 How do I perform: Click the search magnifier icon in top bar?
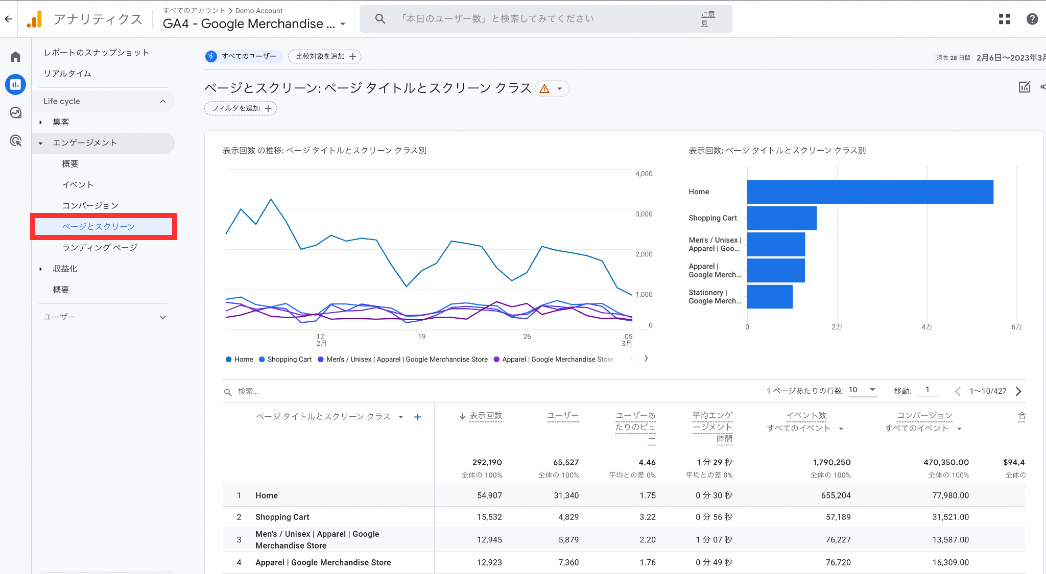[x=380, y=19]
